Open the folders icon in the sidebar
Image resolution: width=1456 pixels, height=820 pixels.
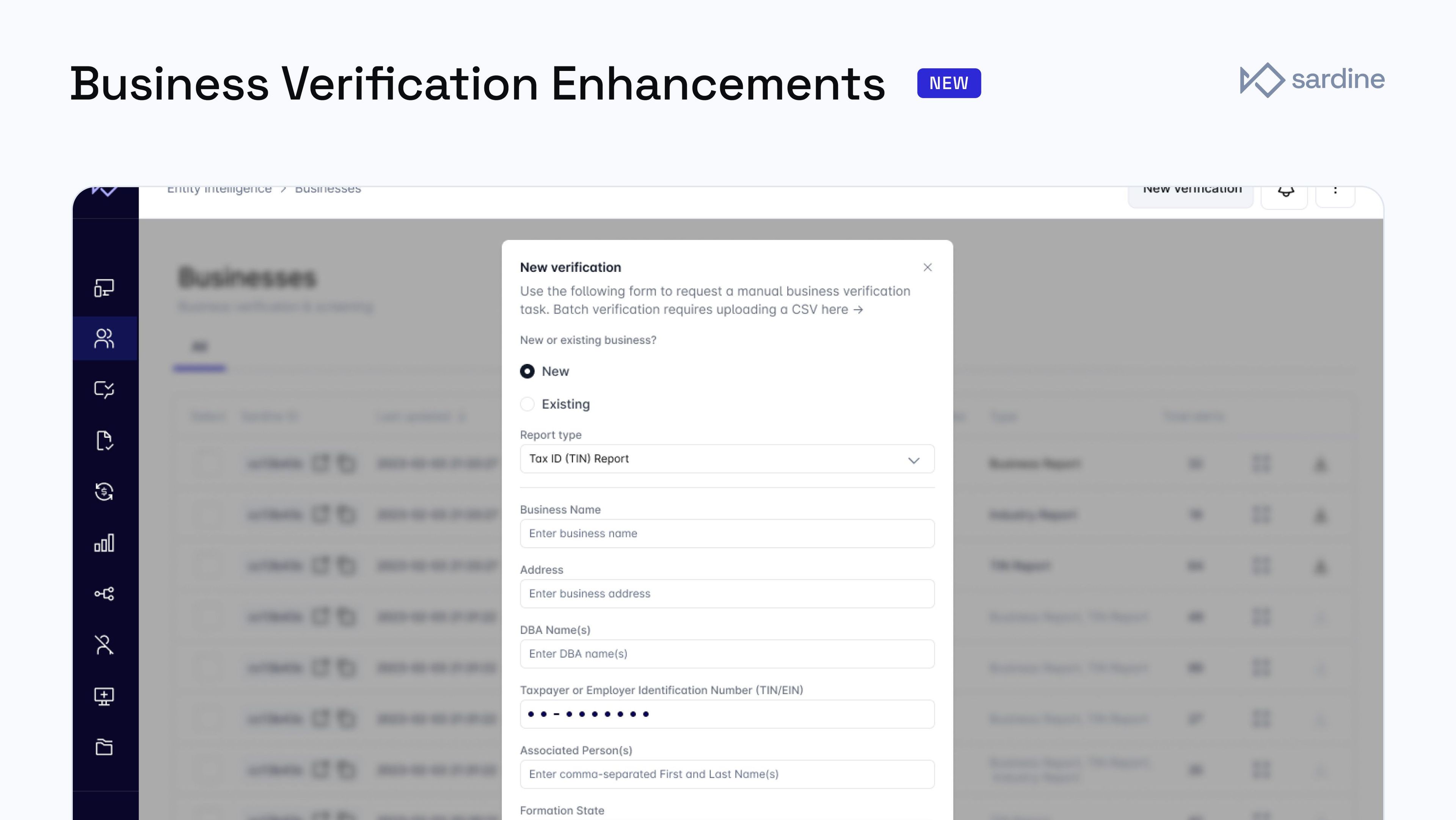(104, 747)
